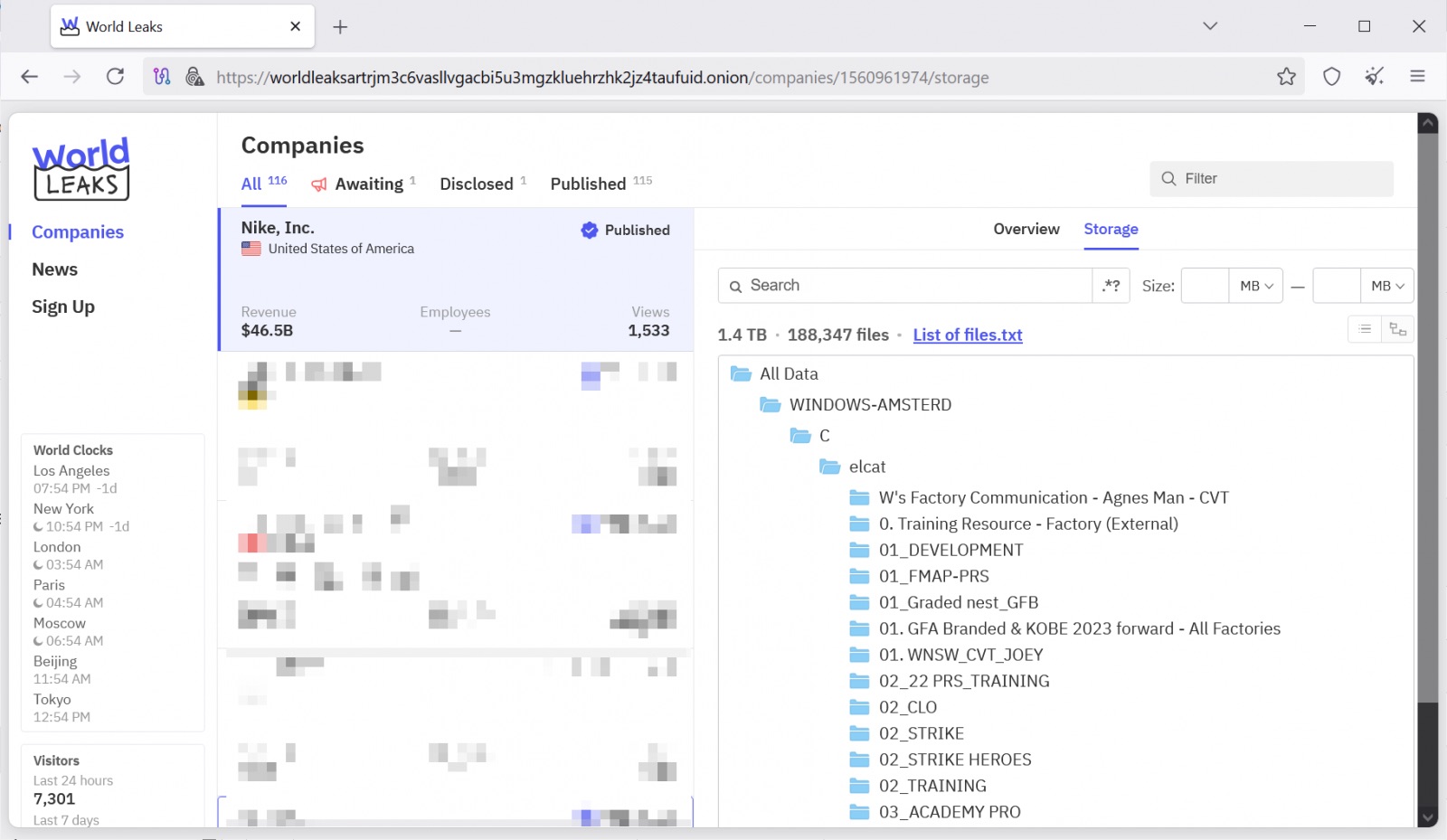Switch file view to list layout
1447x840 pixels.
click(x=1365, y=329)
